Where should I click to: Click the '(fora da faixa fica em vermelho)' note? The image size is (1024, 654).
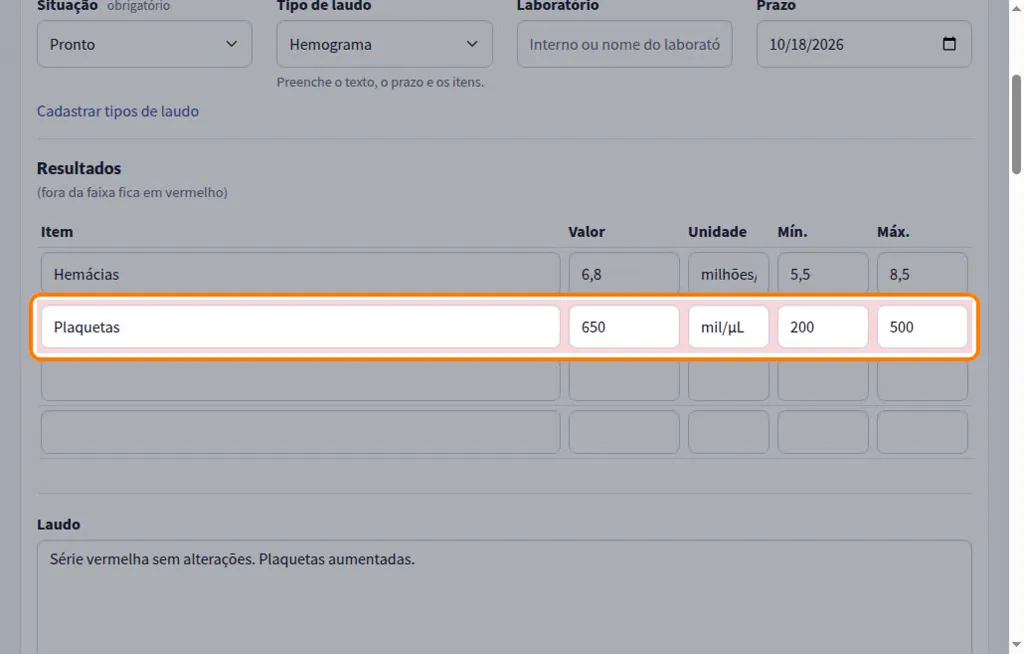133,192
